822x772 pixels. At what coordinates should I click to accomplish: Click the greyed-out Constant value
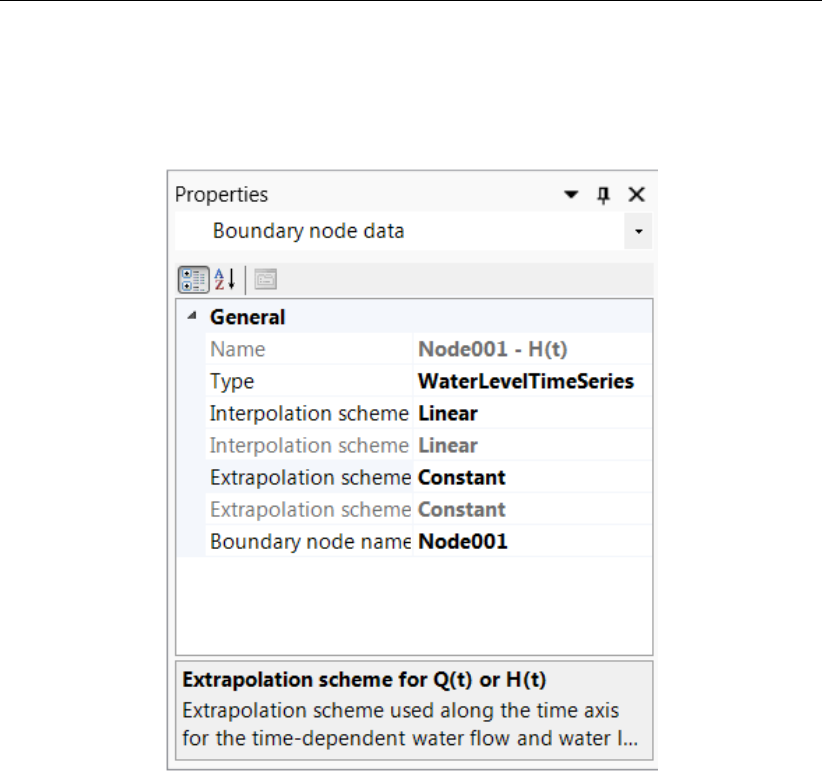click(x=462, y=509)
